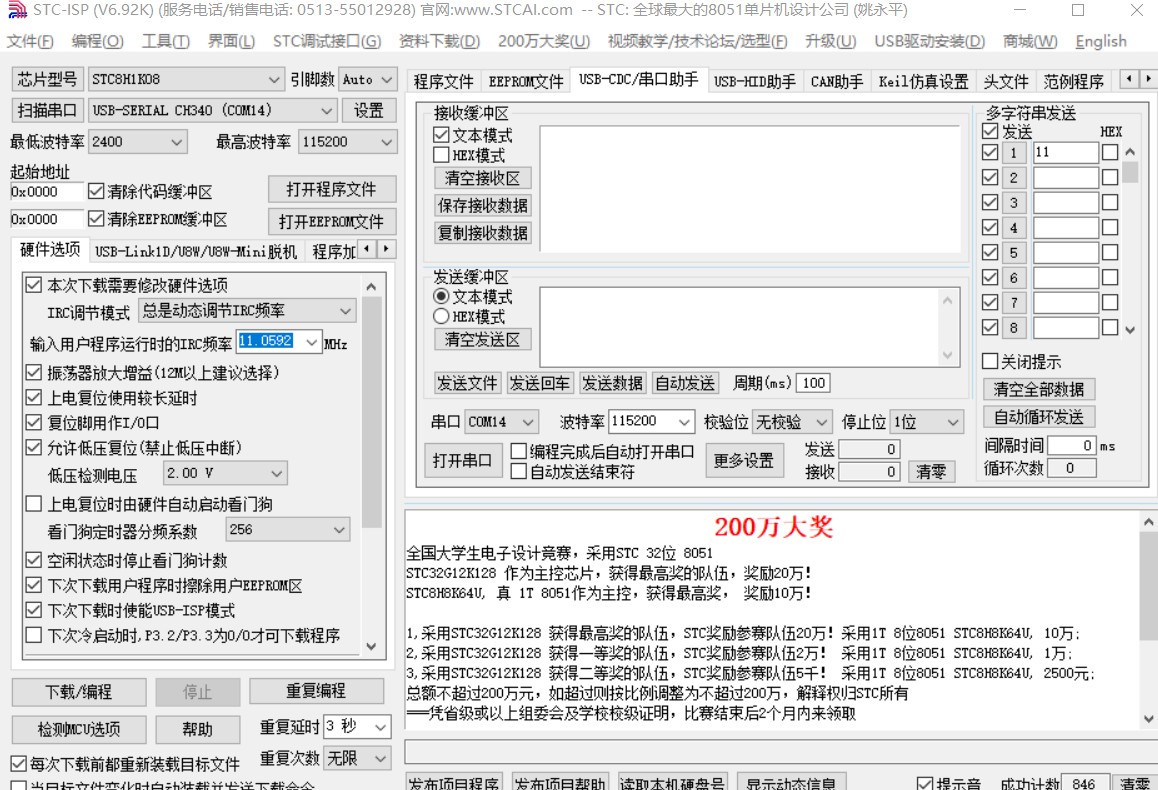Click left arrow next to 程序加 tab
The width and height of the screenshot is (1158, 790).
click(367, 250)
